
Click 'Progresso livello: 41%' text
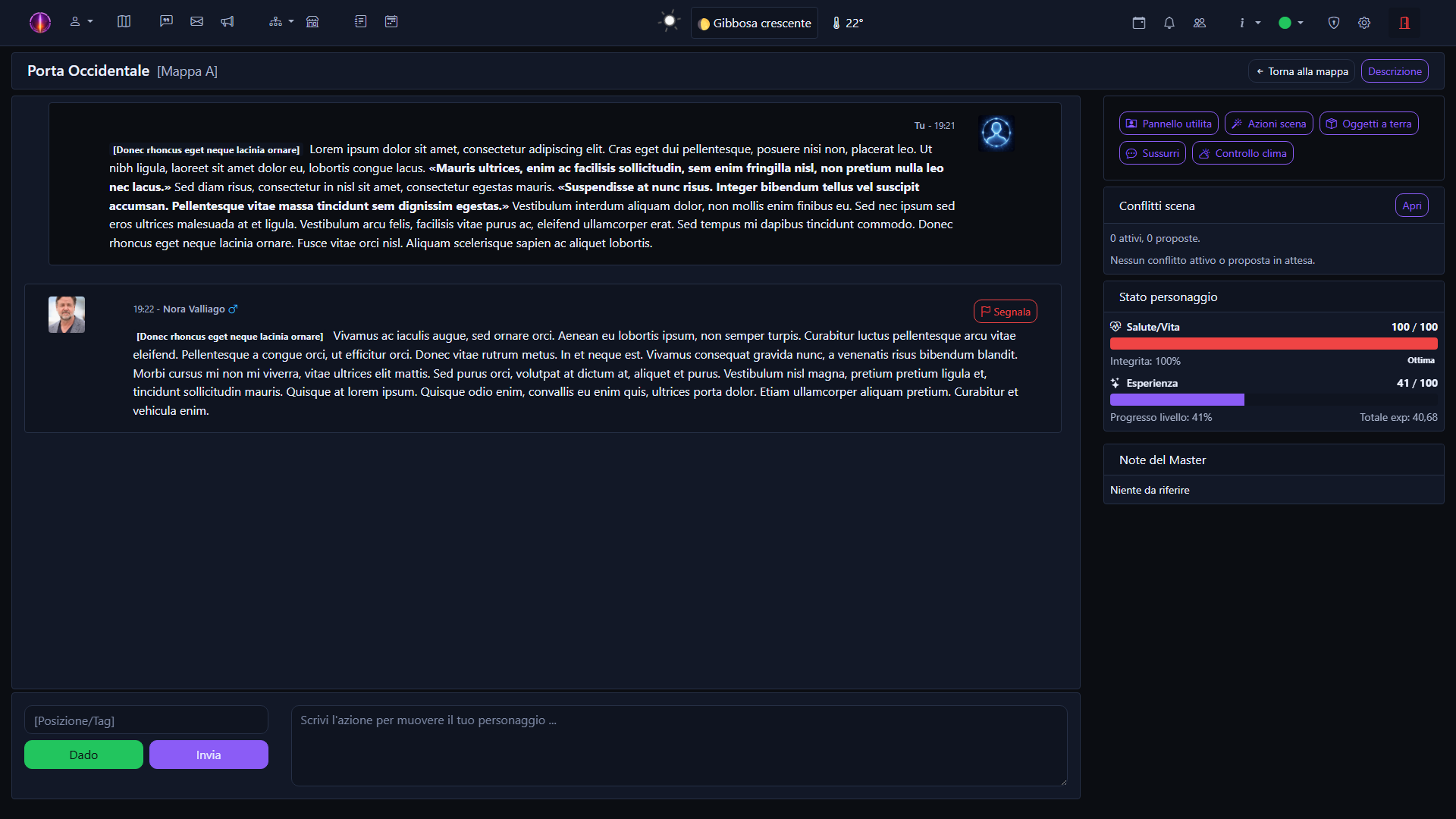coord(1161,417)
